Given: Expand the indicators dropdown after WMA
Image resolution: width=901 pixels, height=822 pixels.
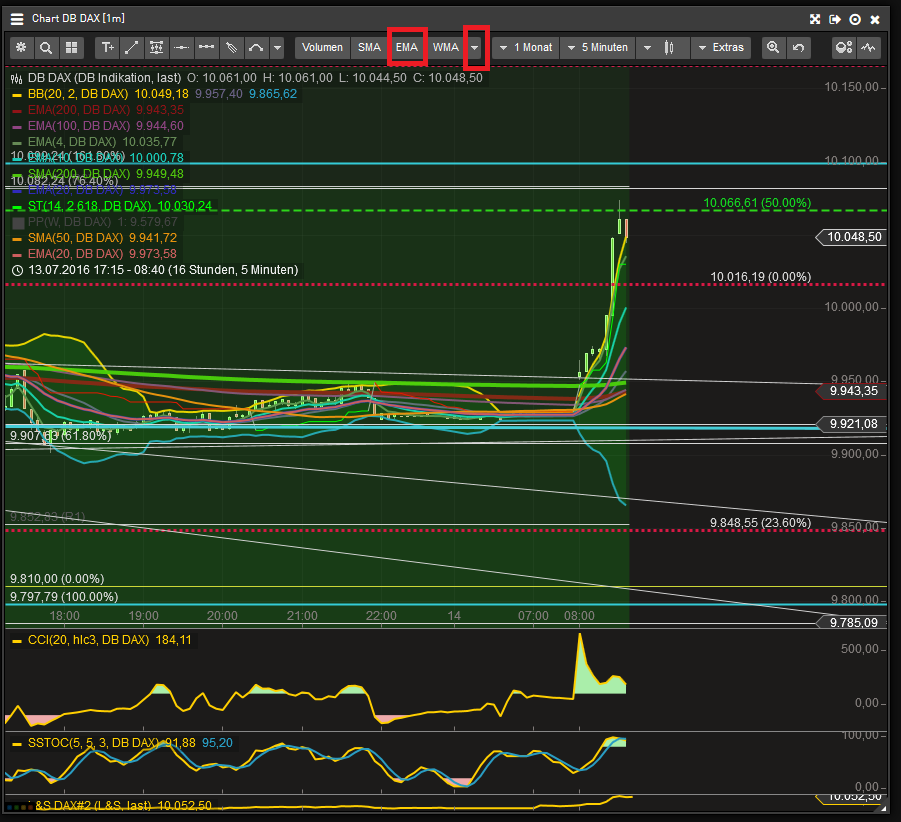Looking at the screenshot, I should (x=476, y=47).
